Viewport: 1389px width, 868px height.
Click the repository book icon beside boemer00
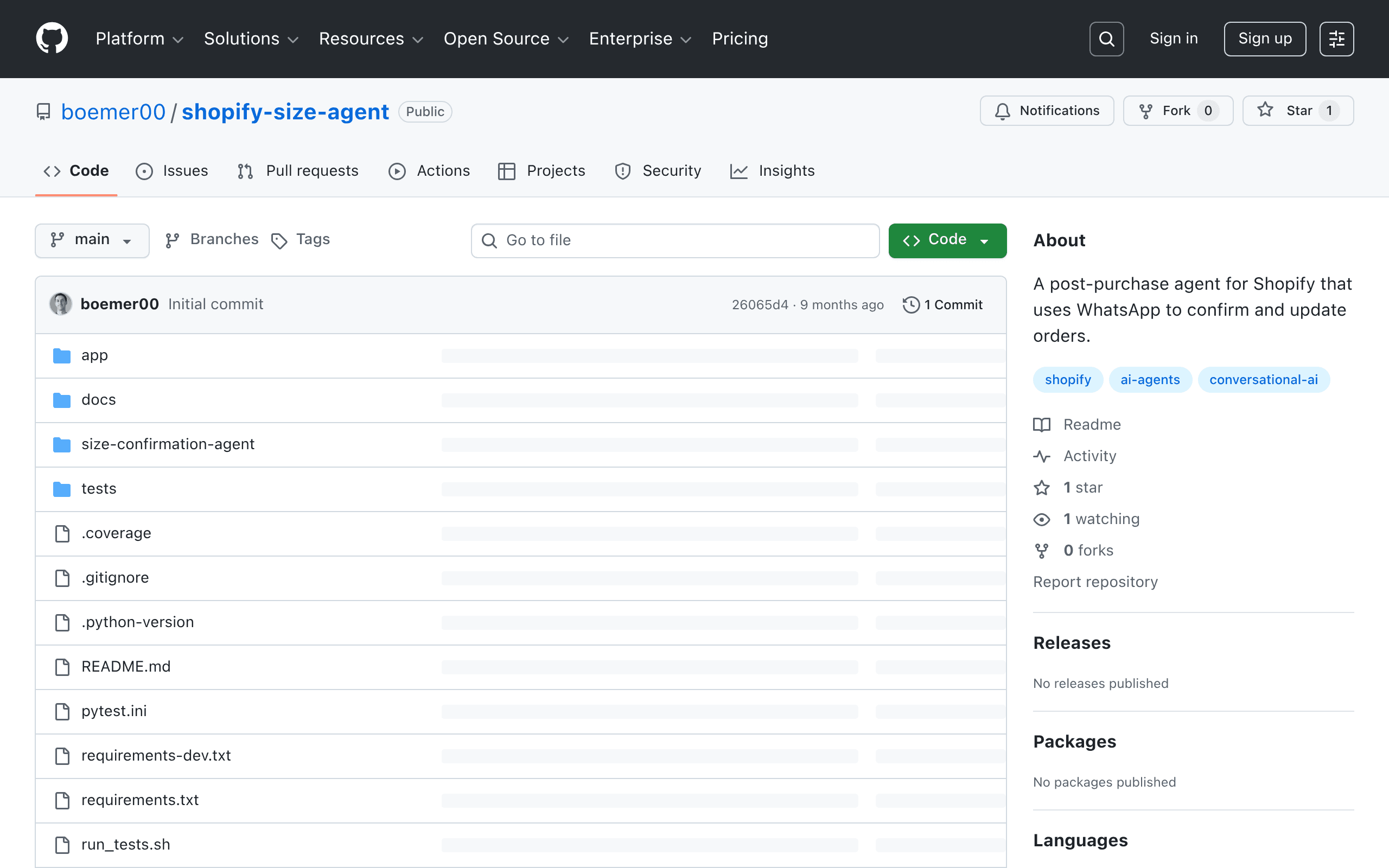43,111
